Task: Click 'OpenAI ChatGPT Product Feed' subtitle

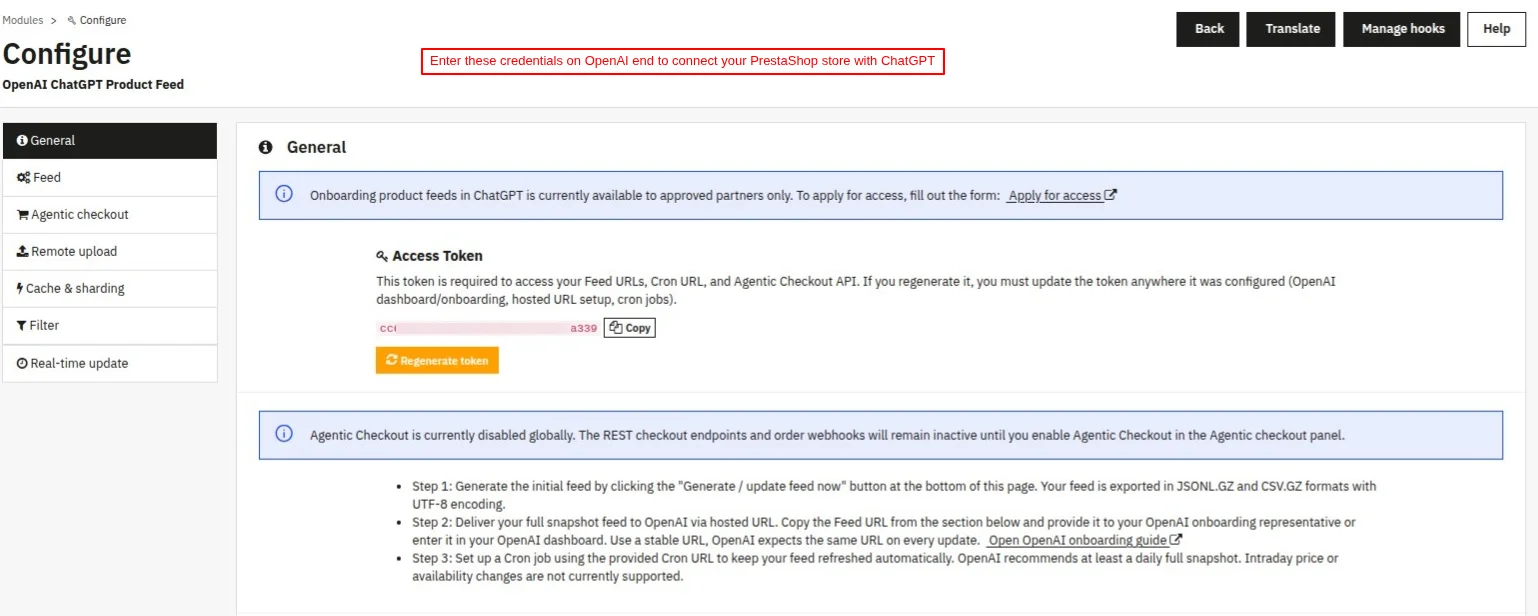Action: coord(93,85)
